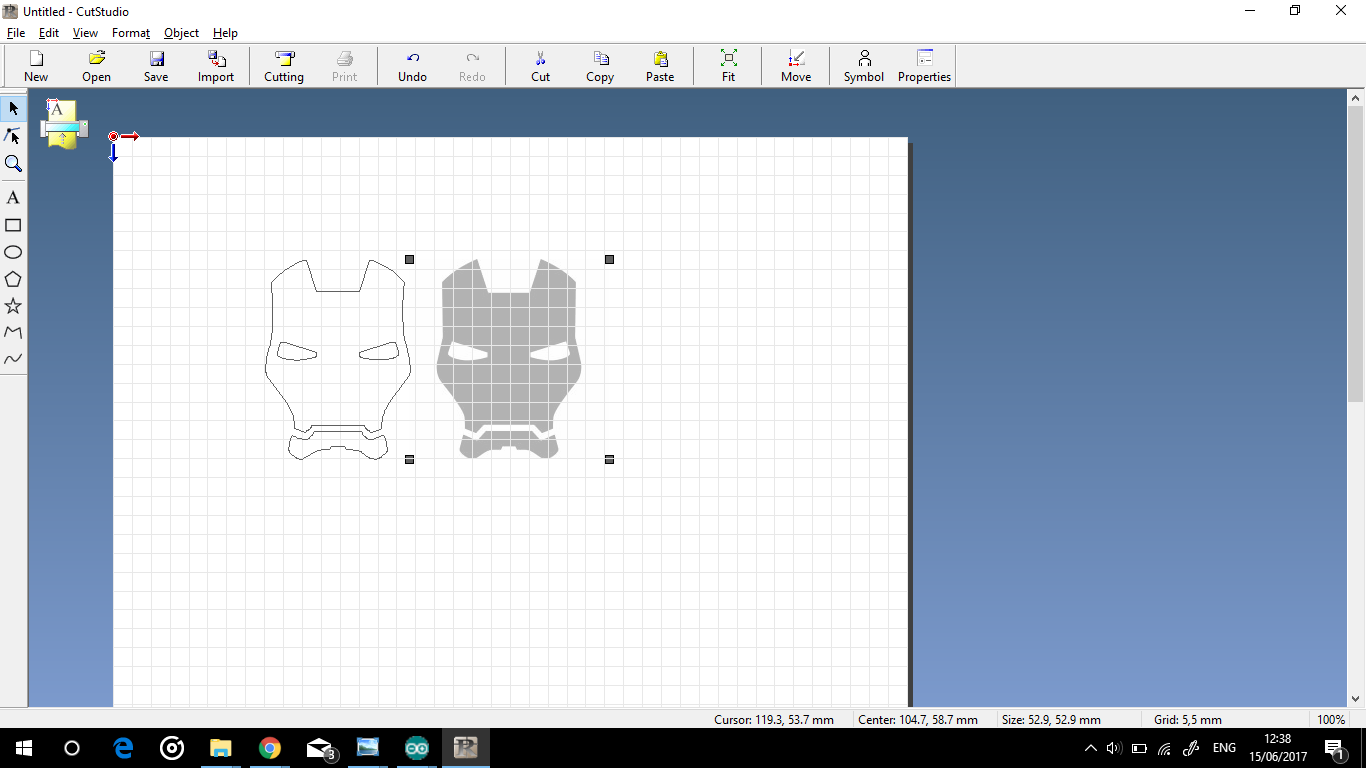The width and height of the screenshot is (1366, 768).
Task: Open the View menu
Action: 85,33
